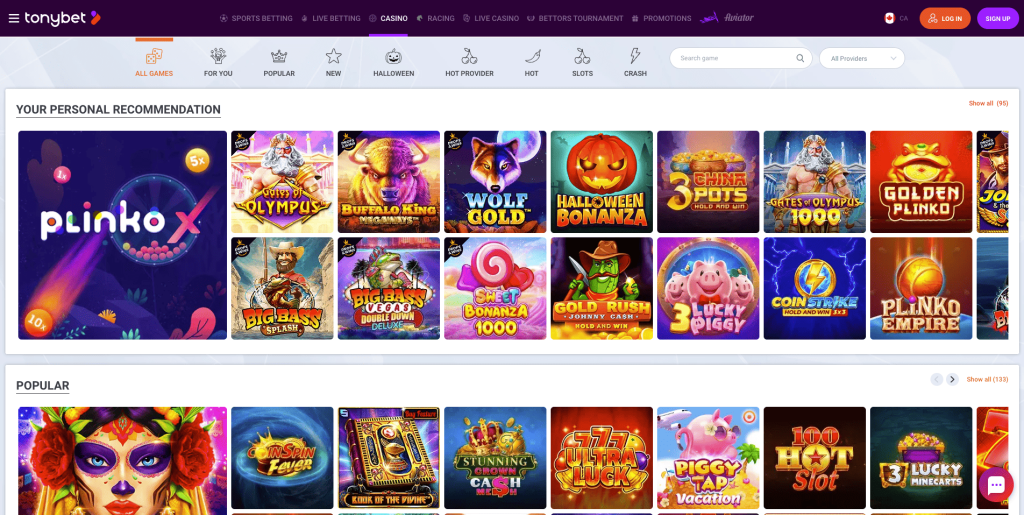This screenshot has height=515, width=1024.
Task: Select the Casino tab
Action: (x=389, y=18)
